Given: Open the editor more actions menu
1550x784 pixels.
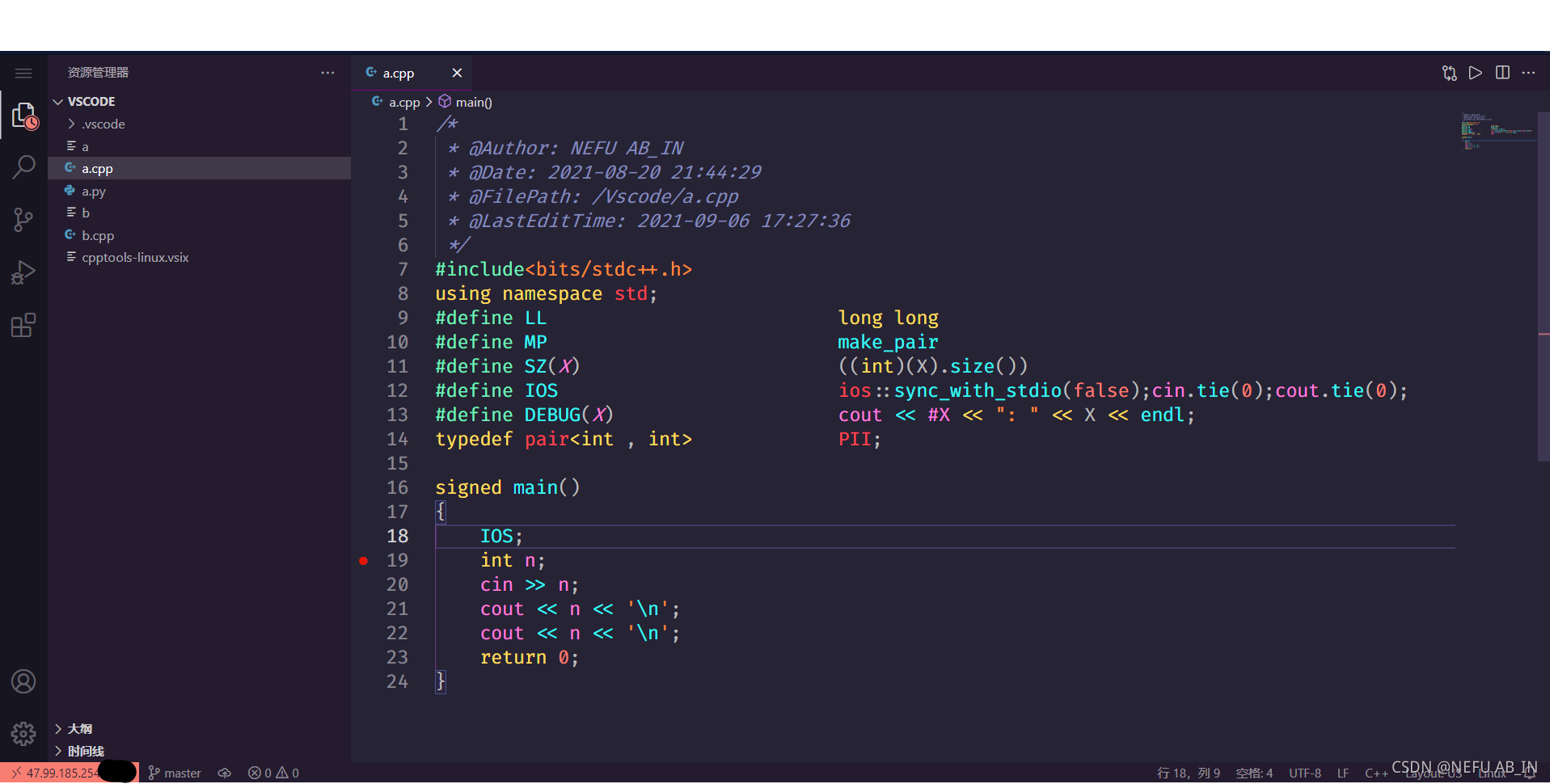Looking at the screenshot, I should pos(1528,73).
